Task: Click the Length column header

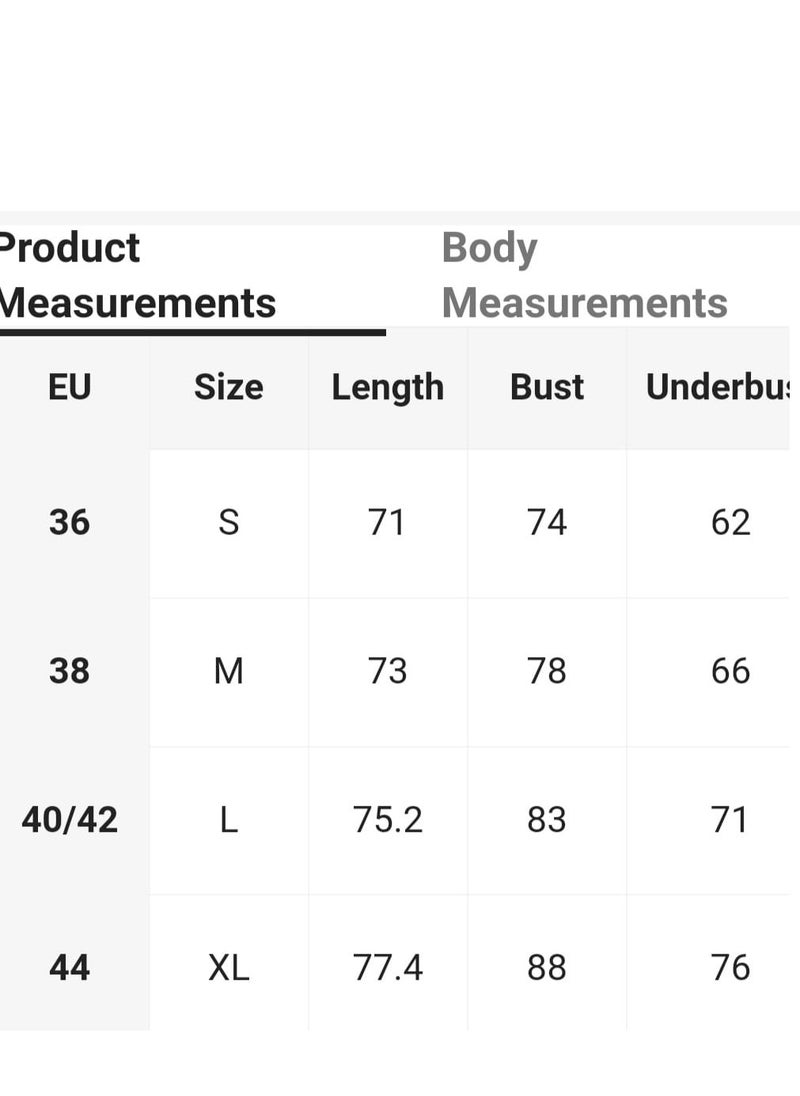Action: click(388, 388)
